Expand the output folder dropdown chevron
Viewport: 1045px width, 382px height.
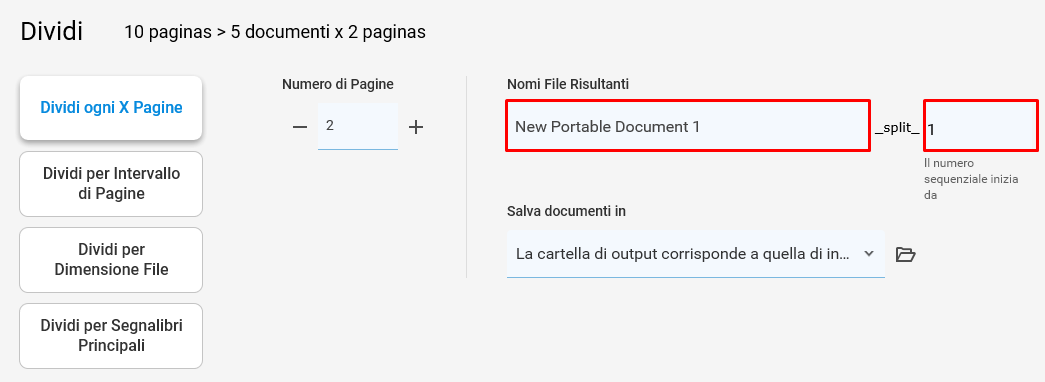(868, 253)
